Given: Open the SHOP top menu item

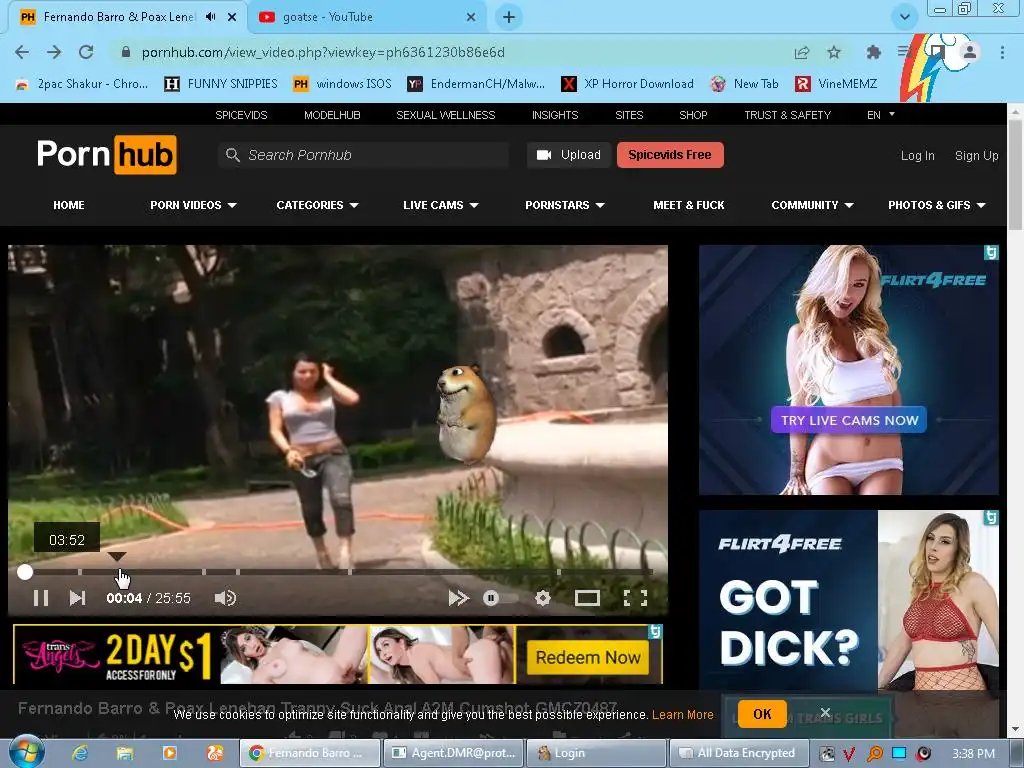Looking at the screenshot, I should 693,115.
